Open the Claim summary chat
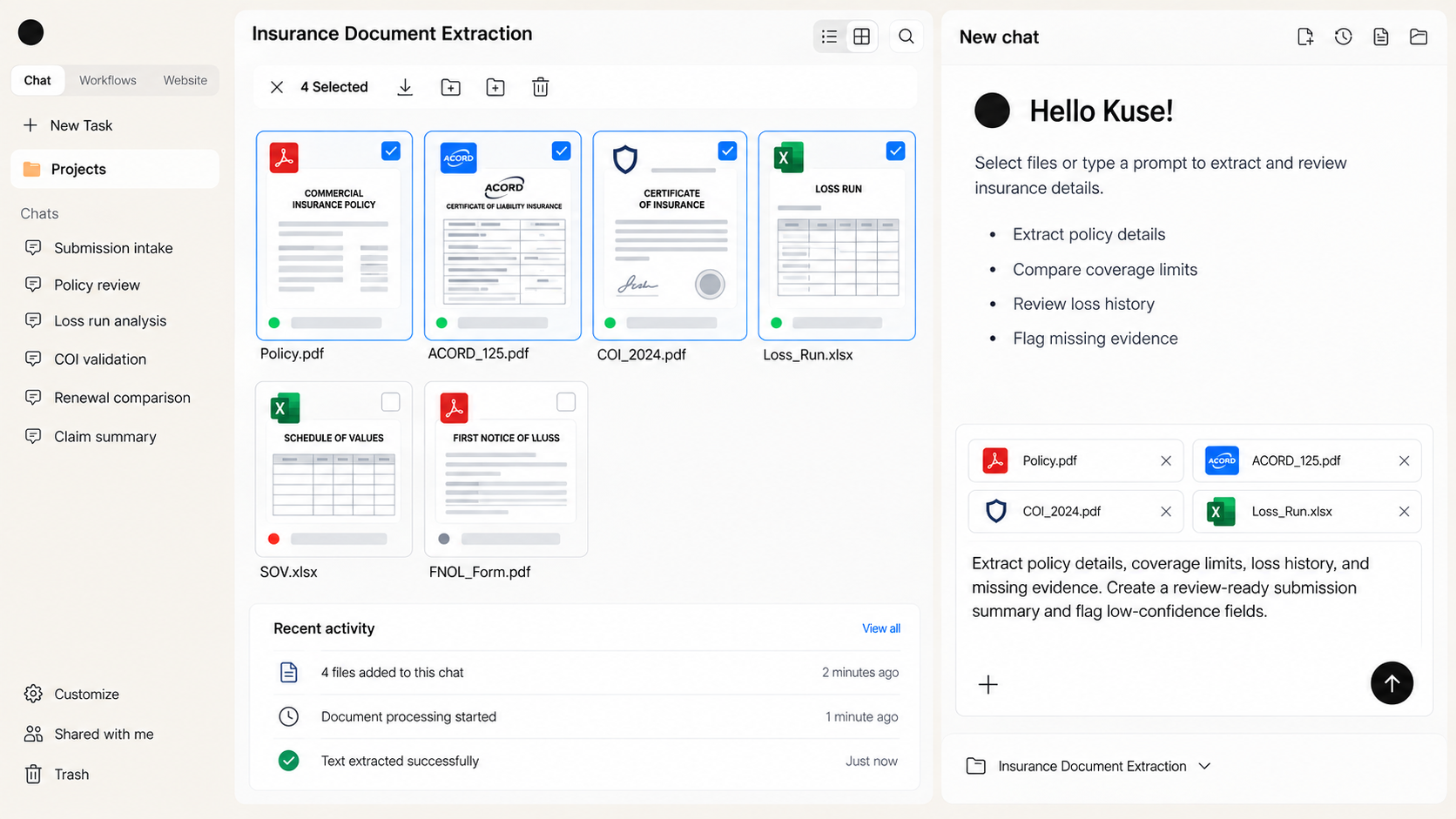 [x=91, y=437]
